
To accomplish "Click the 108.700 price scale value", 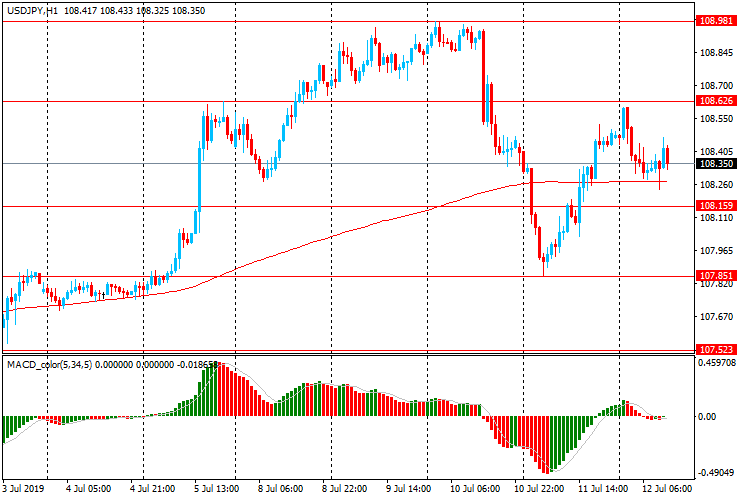I will (x=716, y=86).
